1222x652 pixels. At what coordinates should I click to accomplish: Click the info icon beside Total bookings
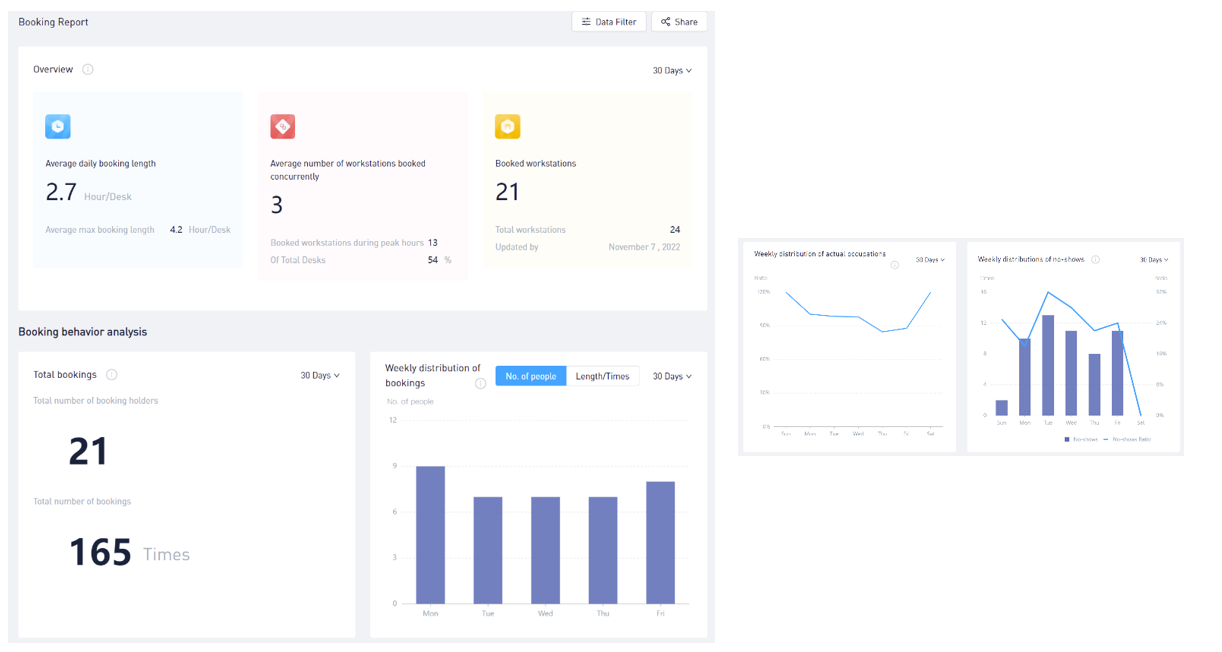coord(112,375)
